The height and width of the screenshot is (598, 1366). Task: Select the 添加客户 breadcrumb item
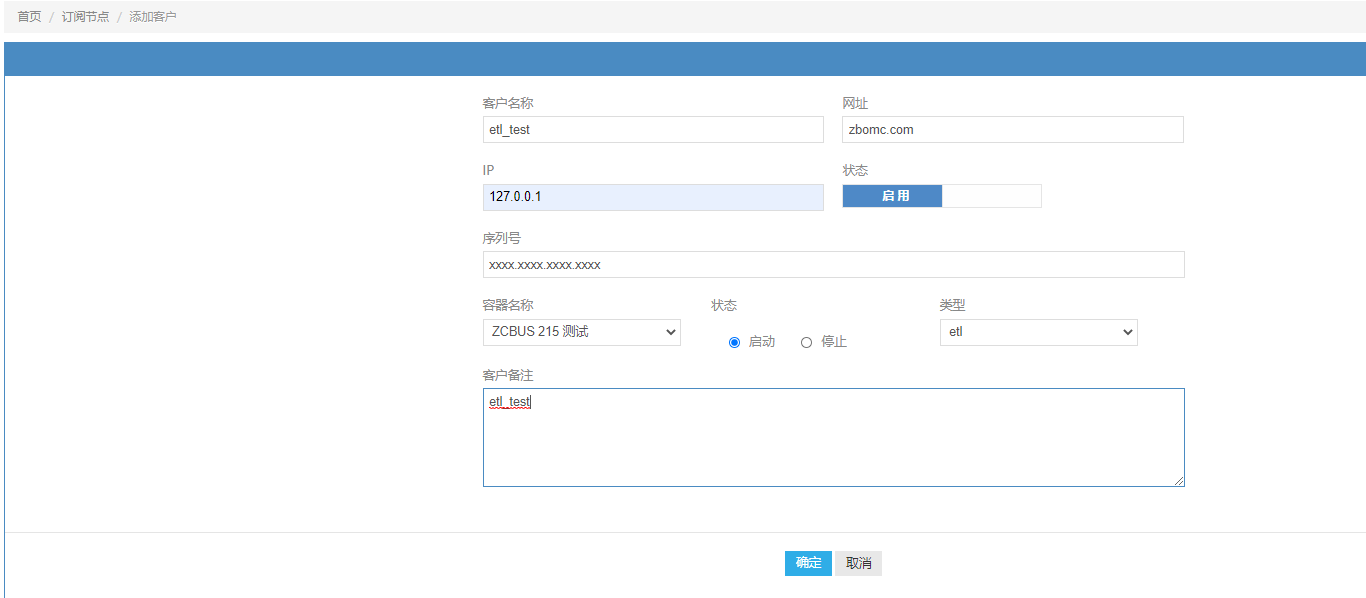click(x=152, y=17)
